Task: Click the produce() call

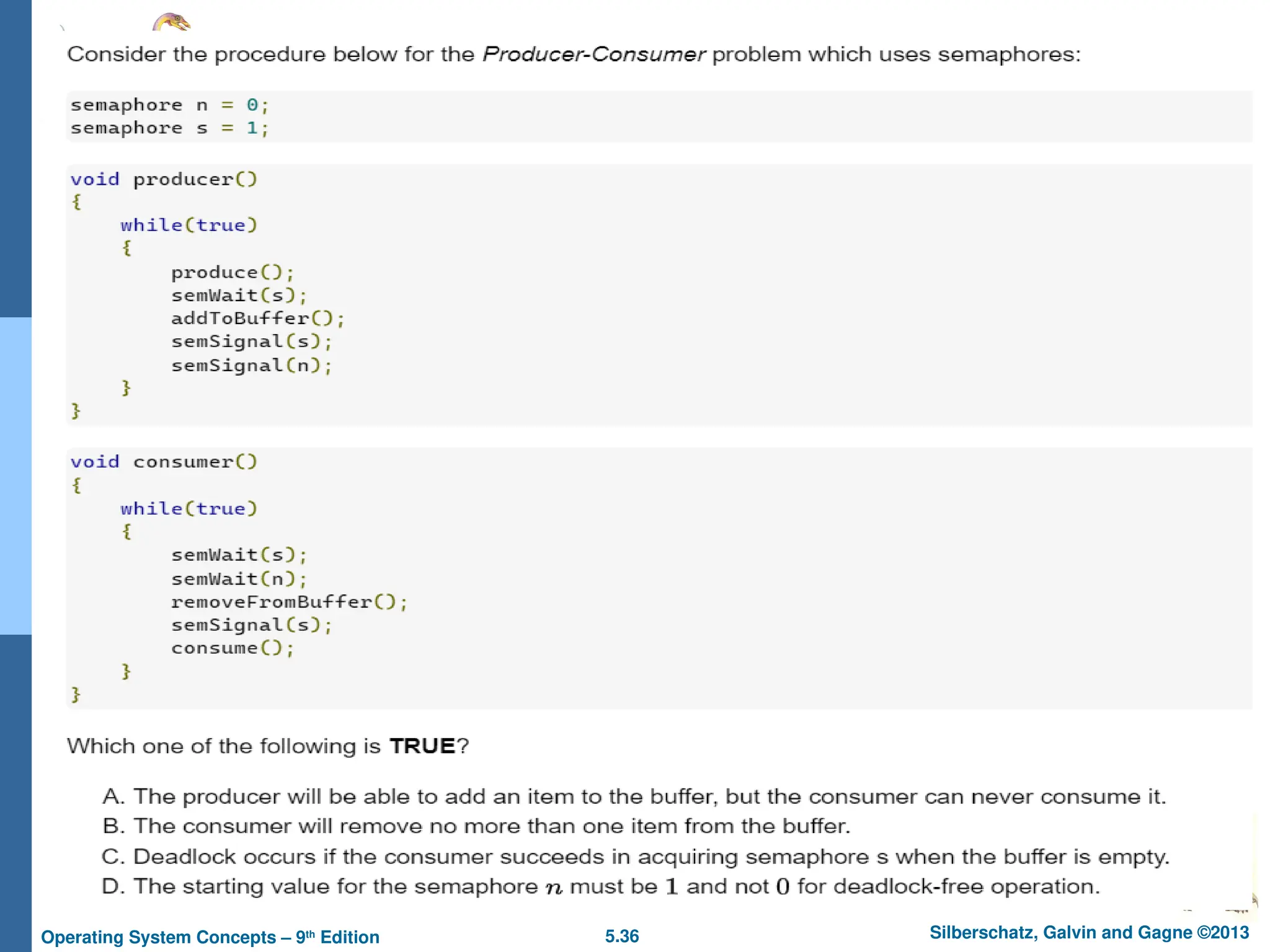Action: (x=232, y=272)
